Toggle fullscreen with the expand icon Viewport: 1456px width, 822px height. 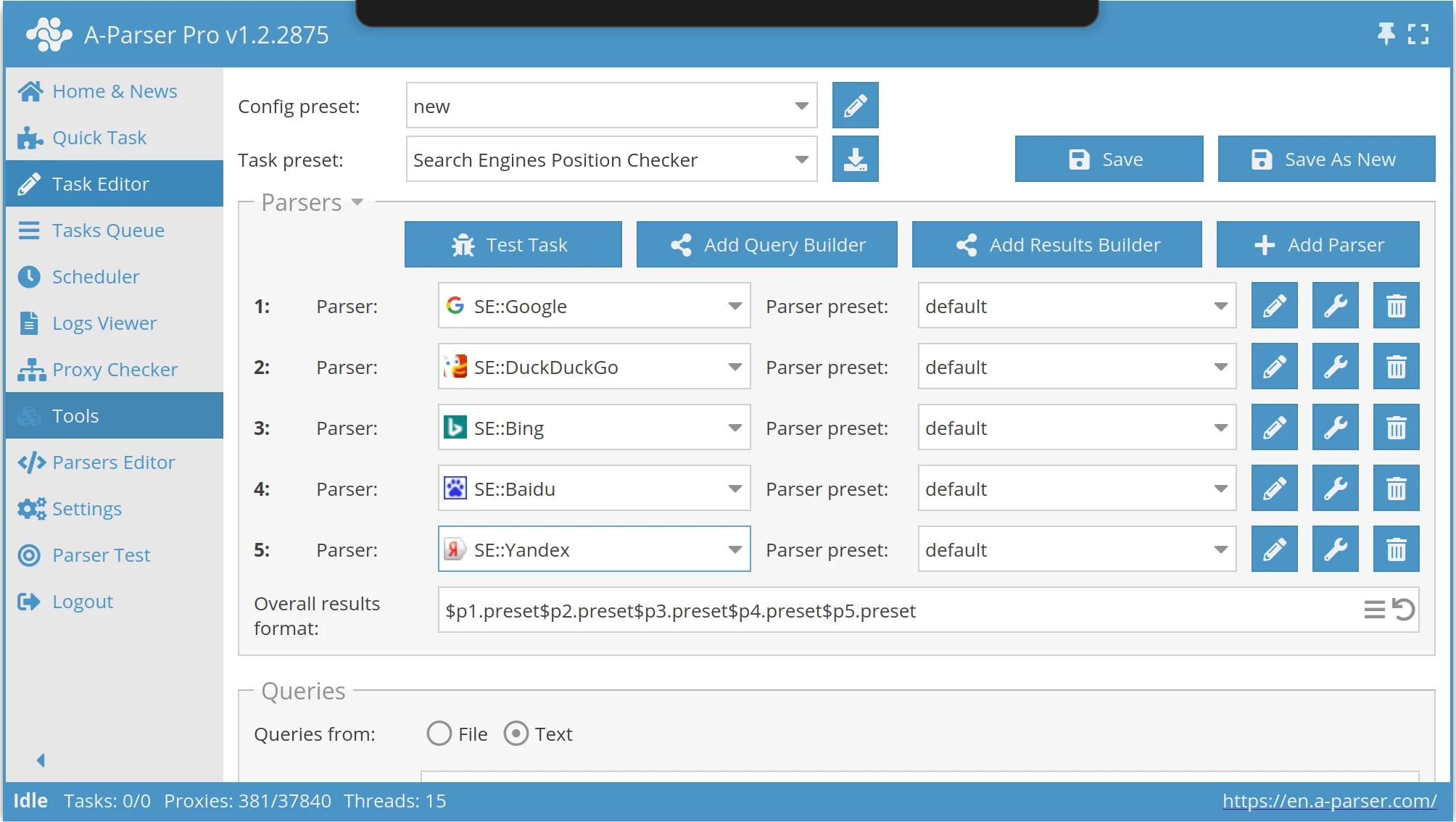1419,33
